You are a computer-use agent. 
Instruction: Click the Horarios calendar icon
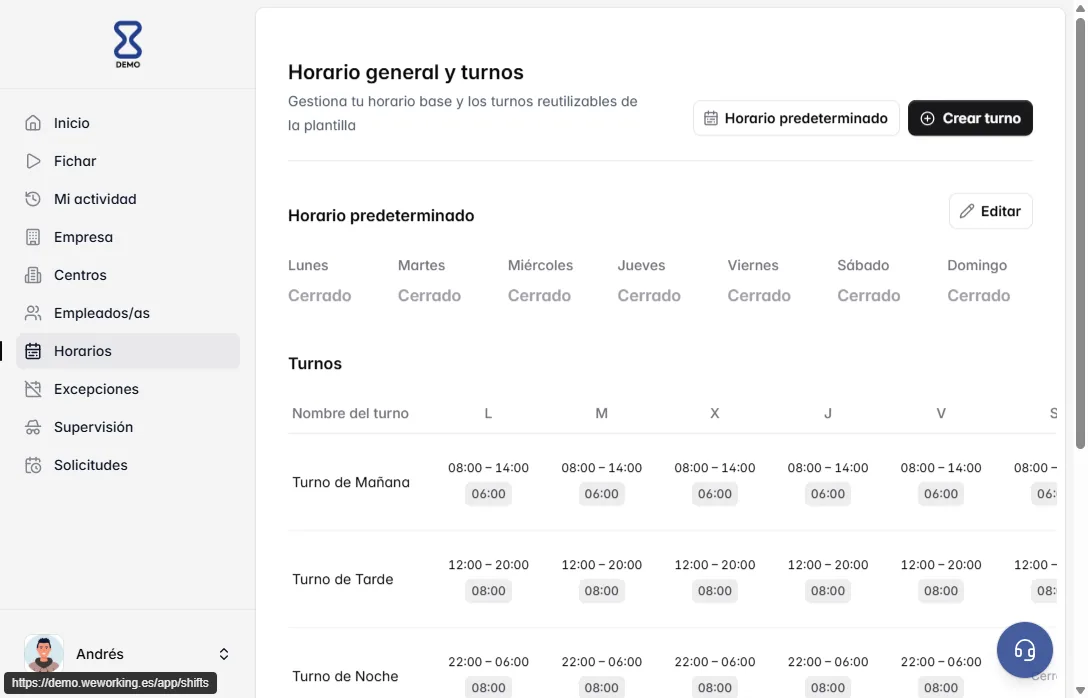point(33,351)
